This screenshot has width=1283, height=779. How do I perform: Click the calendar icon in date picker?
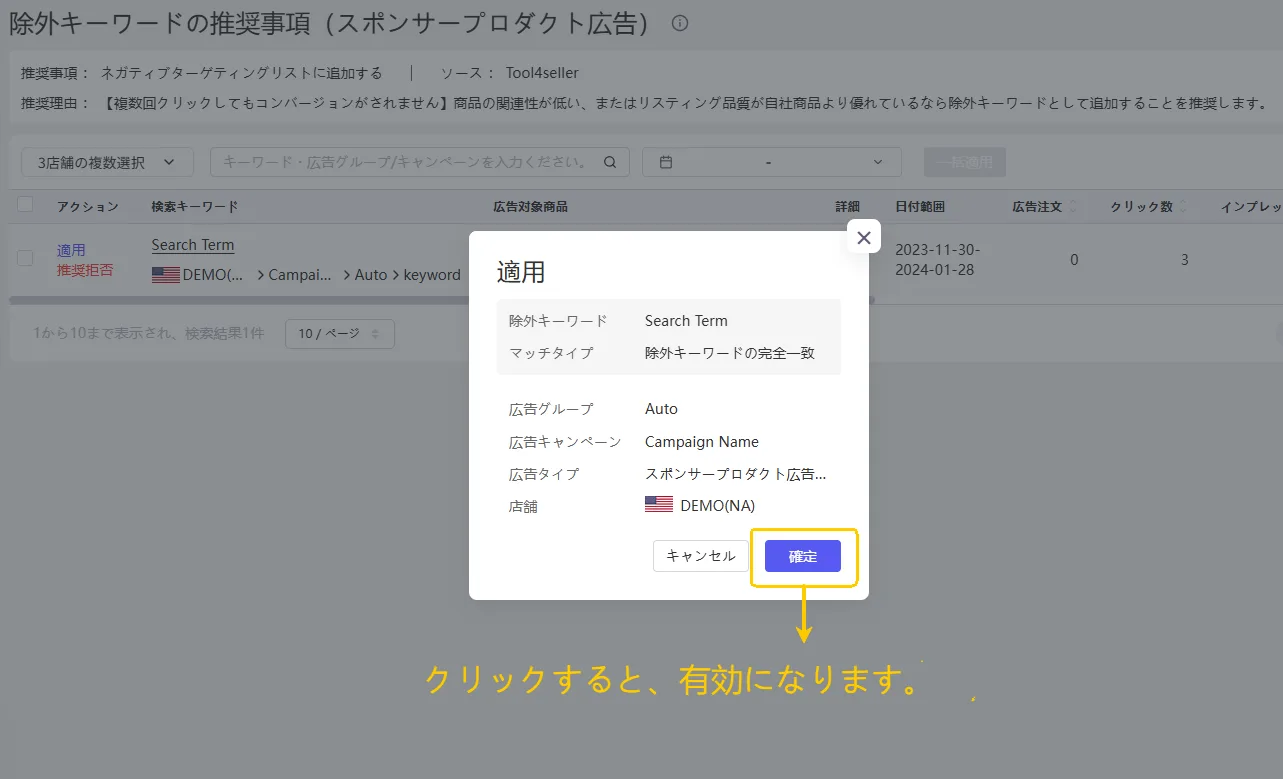pos(665,162)
